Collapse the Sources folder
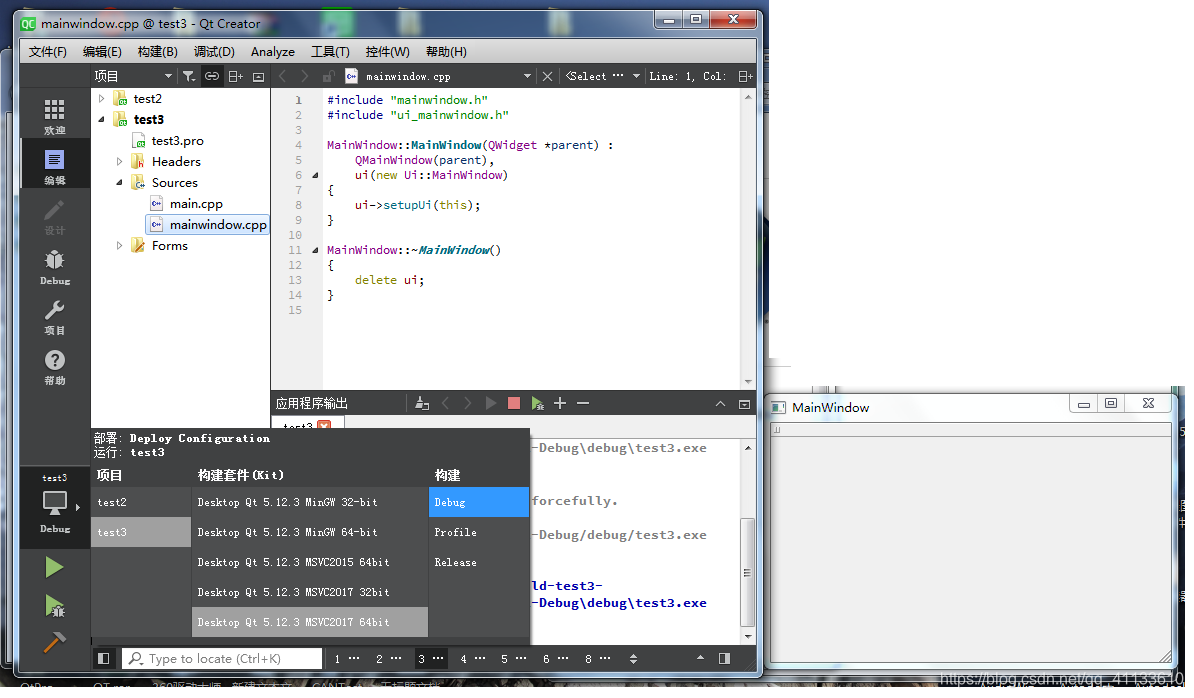This screenshot has height=698, width=1194. click(119, 183)
